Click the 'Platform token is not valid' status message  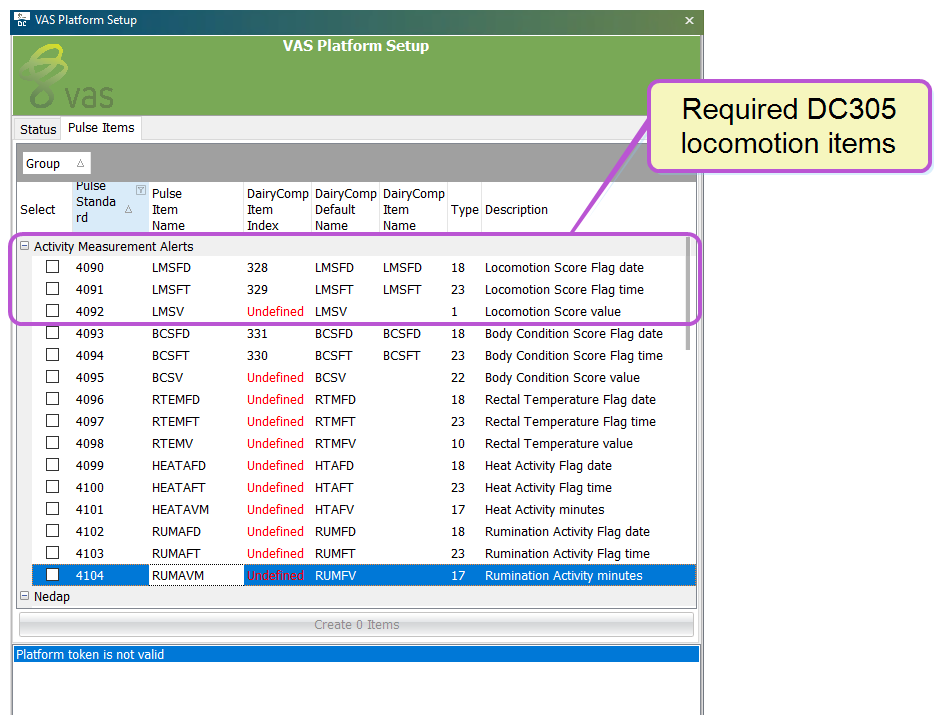click(90, 655)
